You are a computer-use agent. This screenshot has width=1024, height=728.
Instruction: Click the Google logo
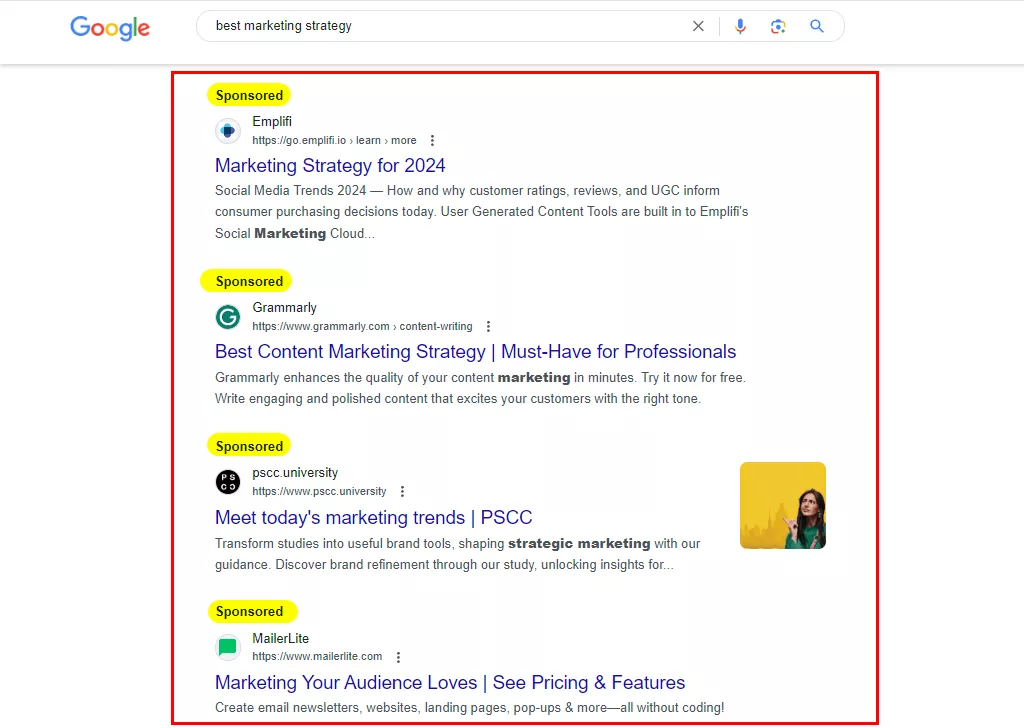click(x=110, y=27)
